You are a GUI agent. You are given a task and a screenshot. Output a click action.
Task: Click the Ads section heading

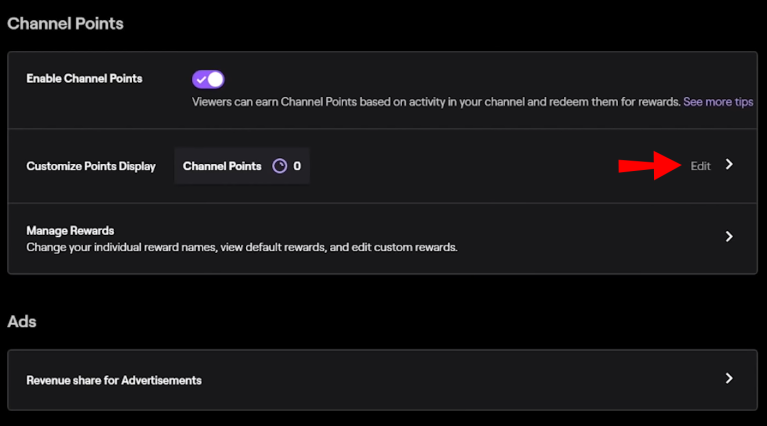22,322
